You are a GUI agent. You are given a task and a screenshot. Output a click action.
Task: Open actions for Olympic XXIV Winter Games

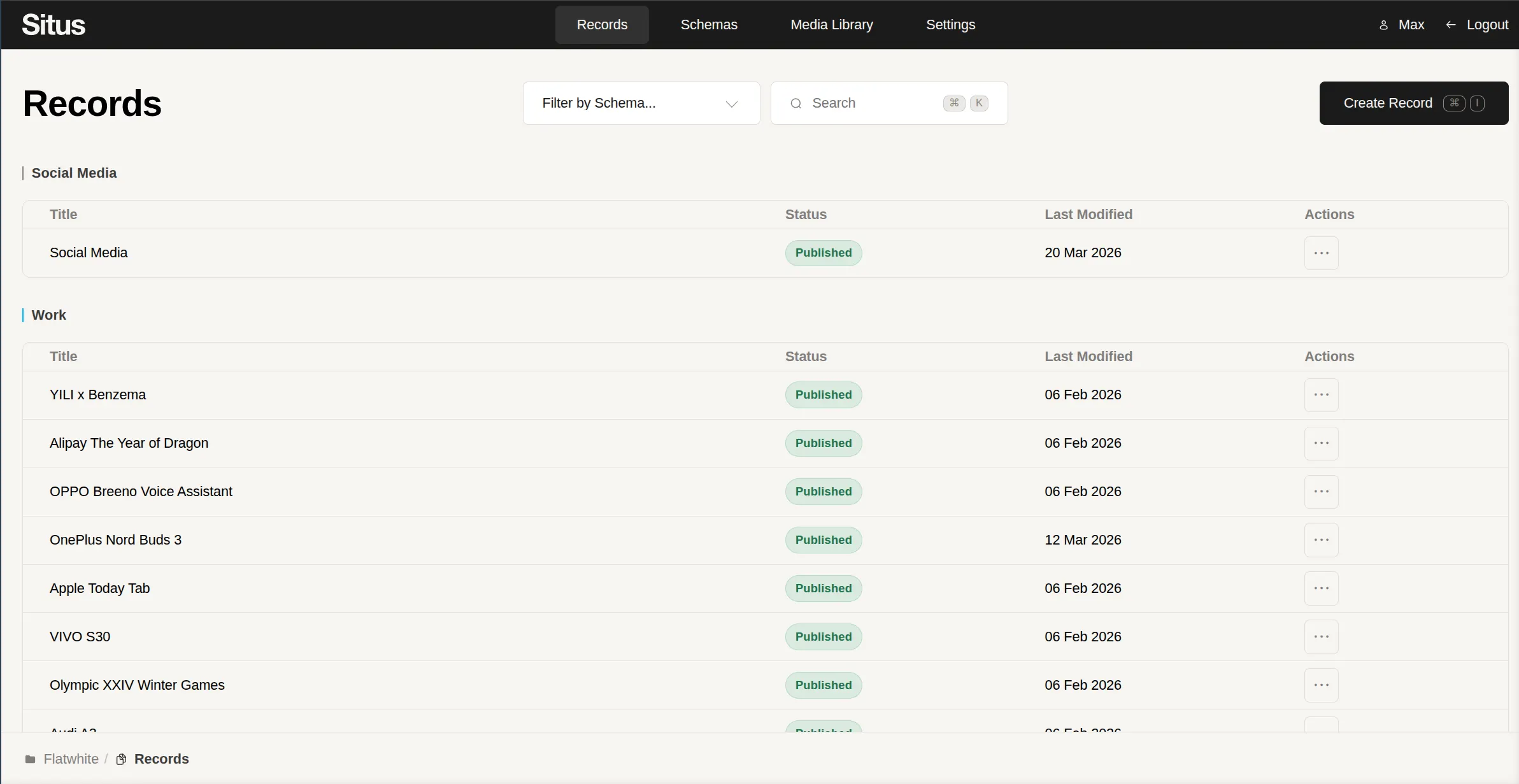[x=1321, y=685]
